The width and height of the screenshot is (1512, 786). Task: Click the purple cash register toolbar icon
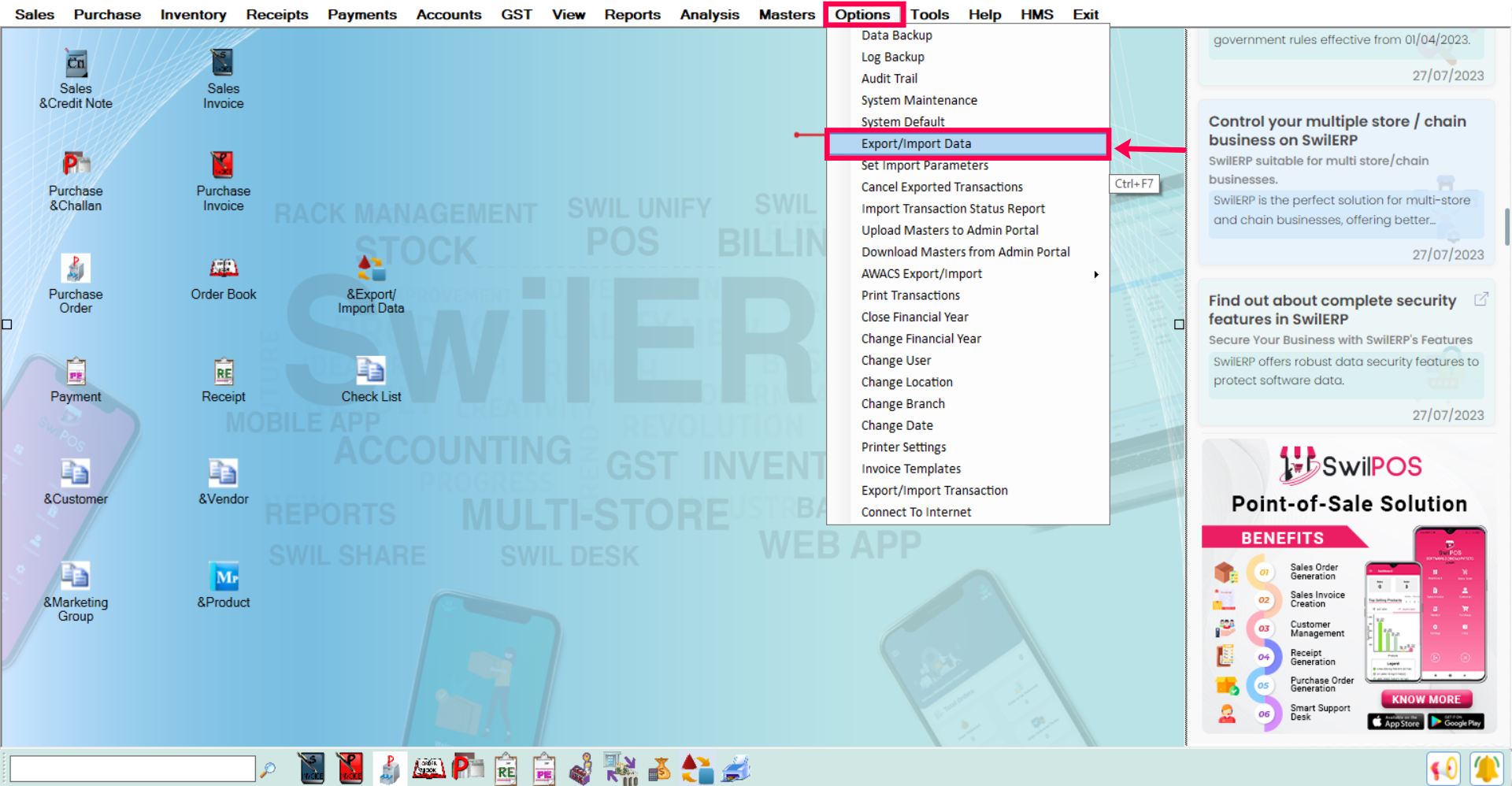coord(582,768)
